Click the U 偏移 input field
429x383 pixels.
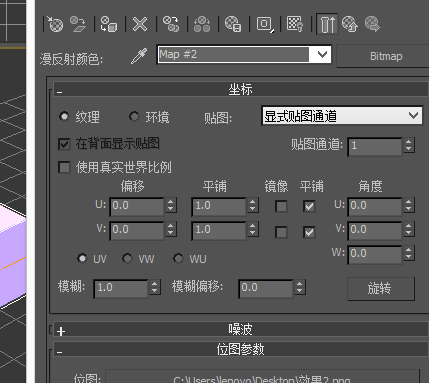(137, 206)
